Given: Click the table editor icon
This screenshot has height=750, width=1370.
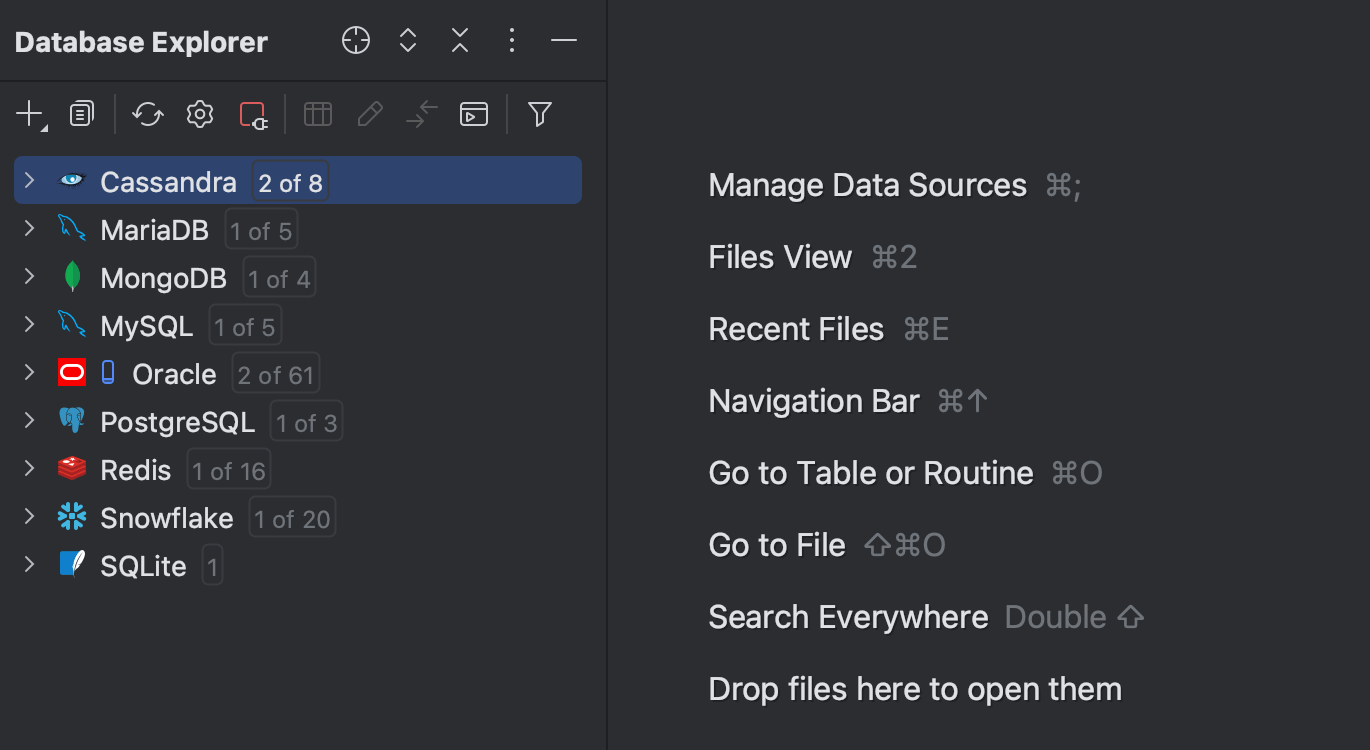Looking at the screenshot, I should coord(317,113).
